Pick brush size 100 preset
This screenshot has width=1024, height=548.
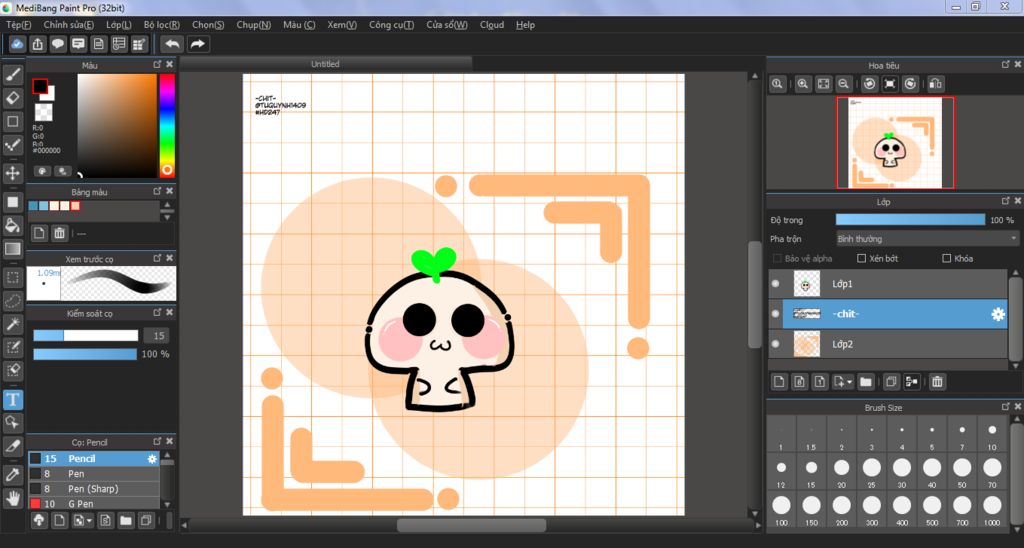tap(781, 509)
